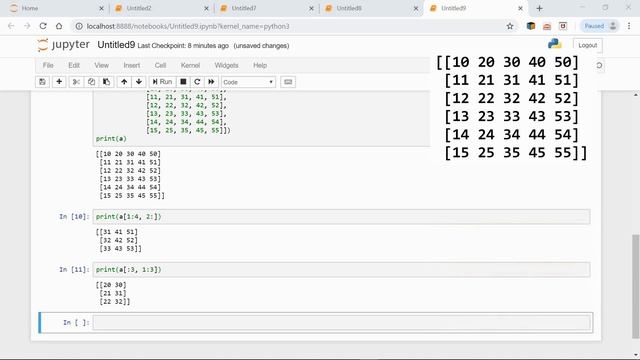
Task: Restart kernel and run all cells icon
Action: (211, 82)
